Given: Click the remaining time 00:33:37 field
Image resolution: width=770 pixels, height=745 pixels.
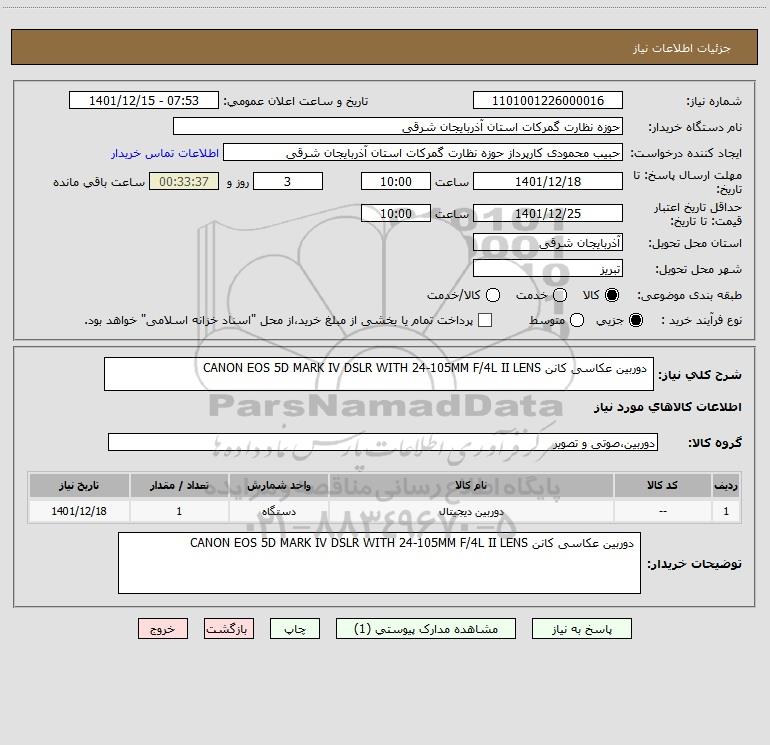Looking at the screenshot, I should coord(184,181).
